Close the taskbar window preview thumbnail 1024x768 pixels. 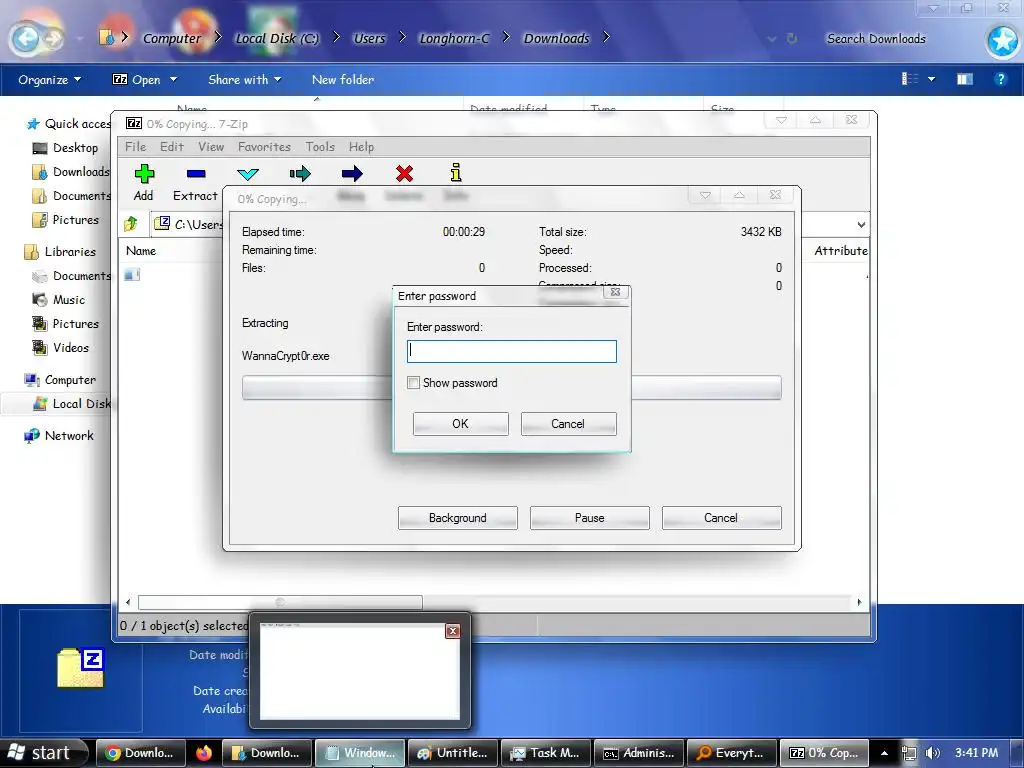point(453,631)
